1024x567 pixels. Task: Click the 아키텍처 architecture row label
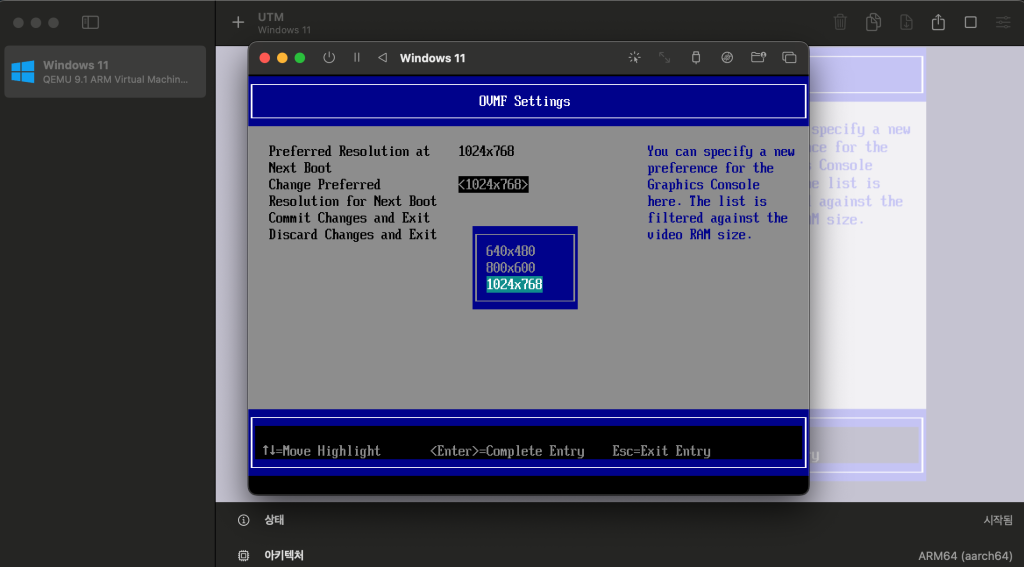coord(284,556)
